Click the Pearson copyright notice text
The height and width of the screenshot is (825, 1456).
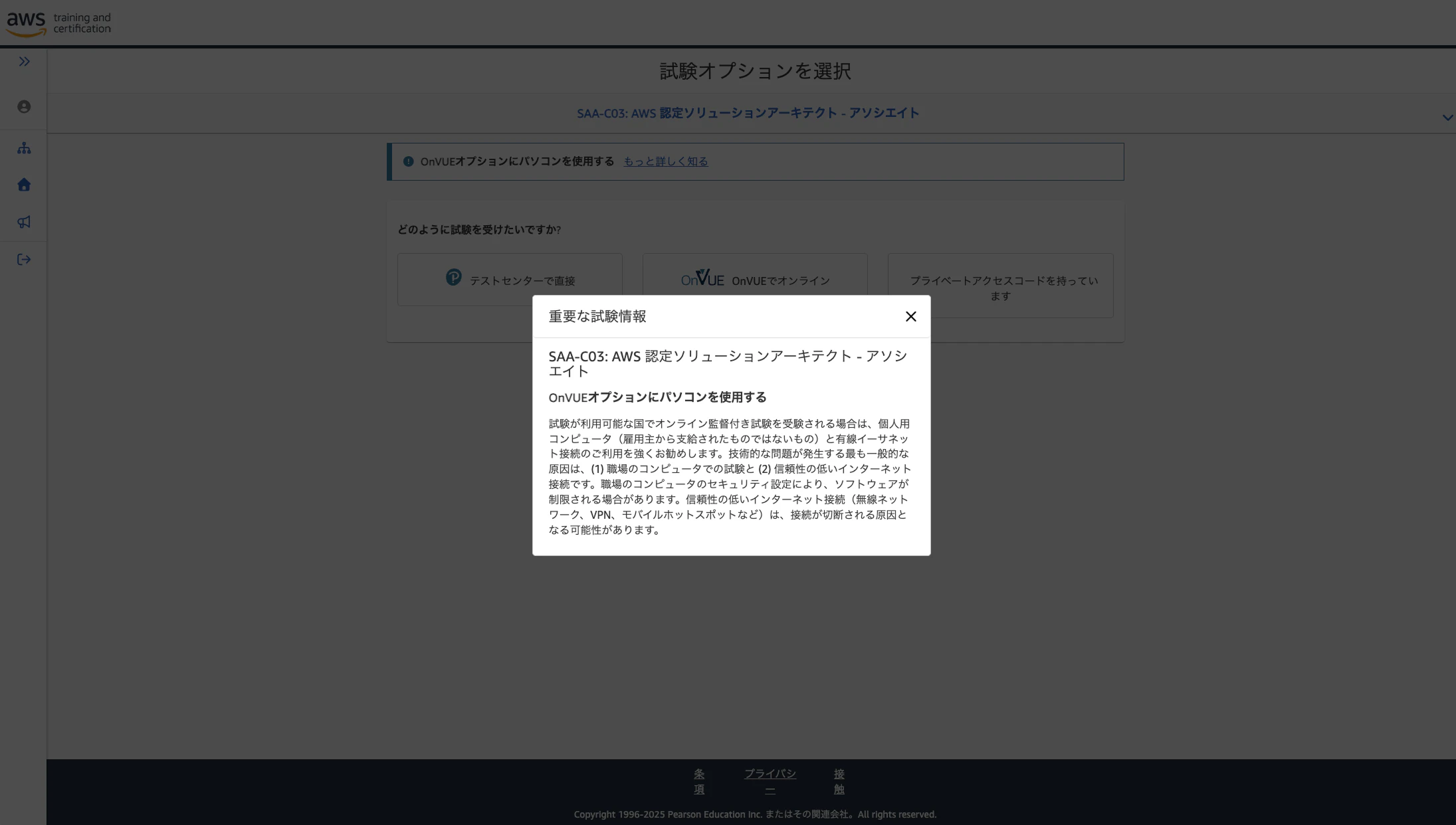[x=755, y=814]
